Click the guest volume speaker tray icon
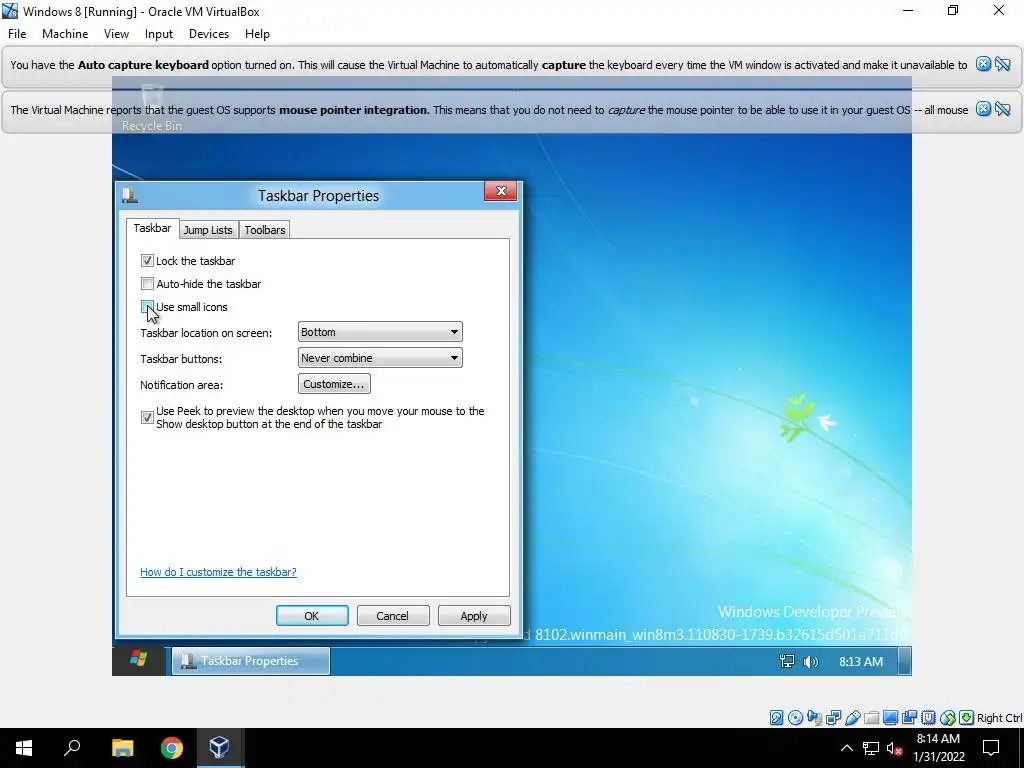The width and height of the screenshot is (1024, 768). (x=810, y=662)
